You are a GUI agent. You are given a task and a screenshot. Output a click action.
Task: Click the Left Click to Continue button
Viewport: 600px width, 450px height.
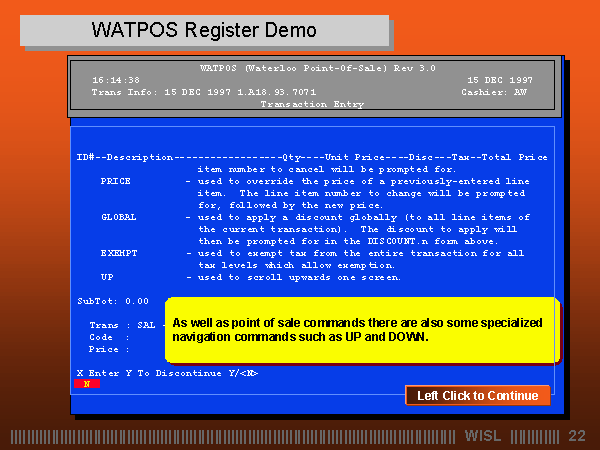coord(477,395)
